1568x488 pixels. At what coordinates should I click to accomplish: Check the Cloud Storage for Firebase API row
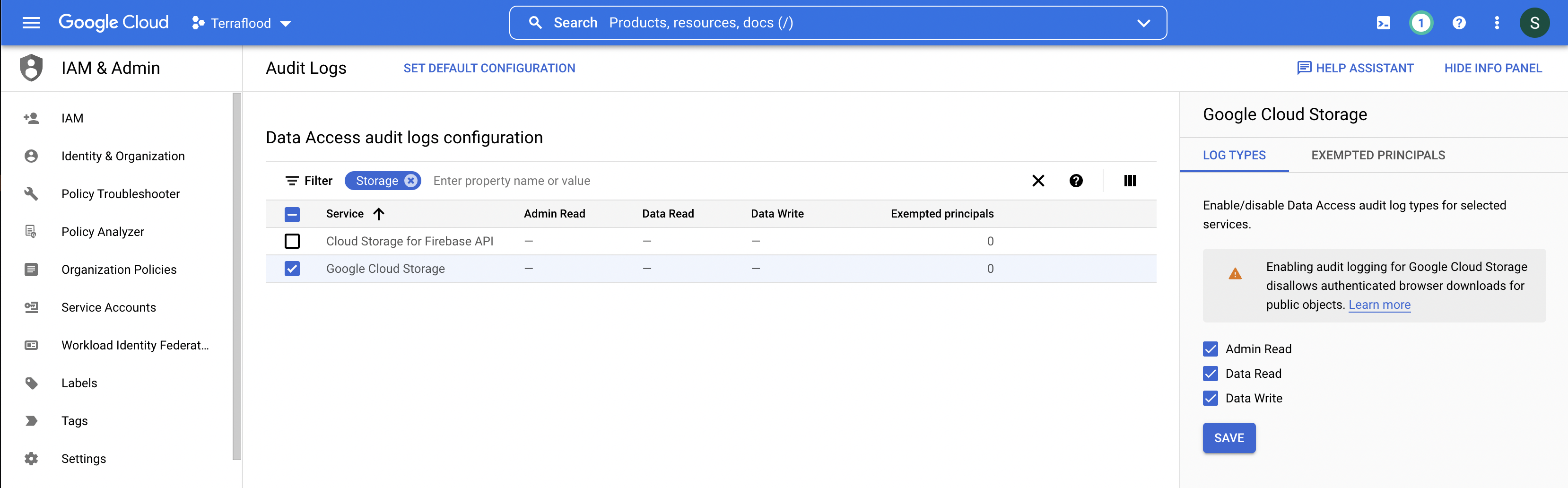pyautogui.click(x=292, y=242)
